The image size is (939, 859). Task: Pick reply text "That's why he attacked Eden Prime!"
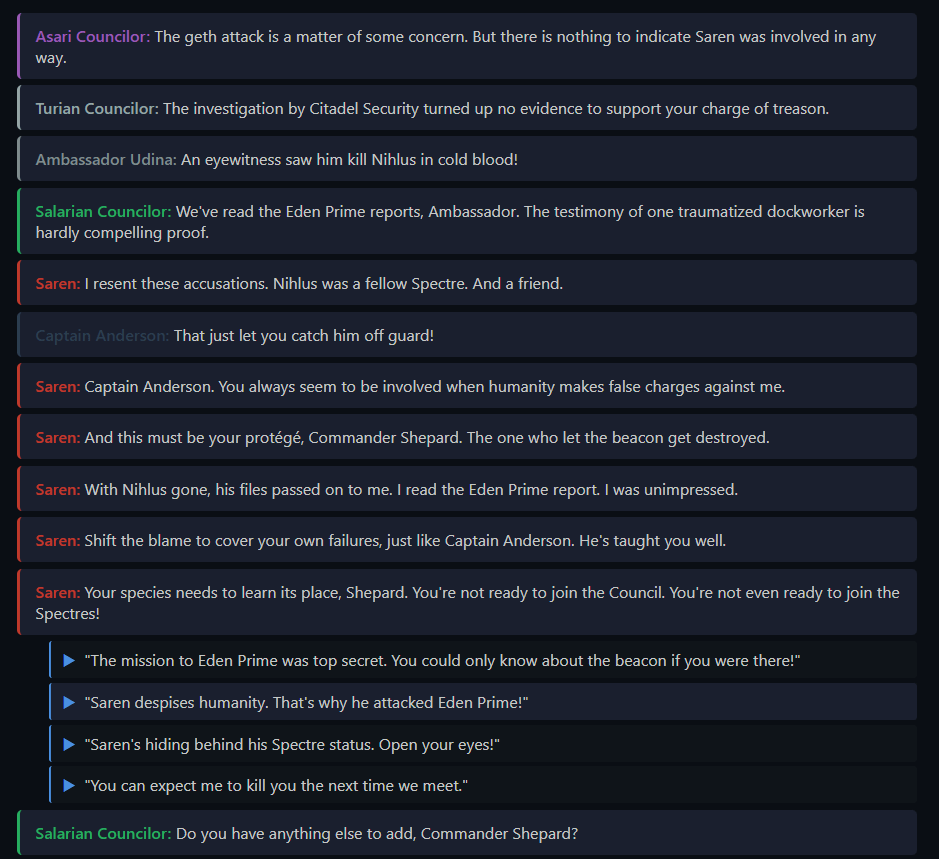400,703
